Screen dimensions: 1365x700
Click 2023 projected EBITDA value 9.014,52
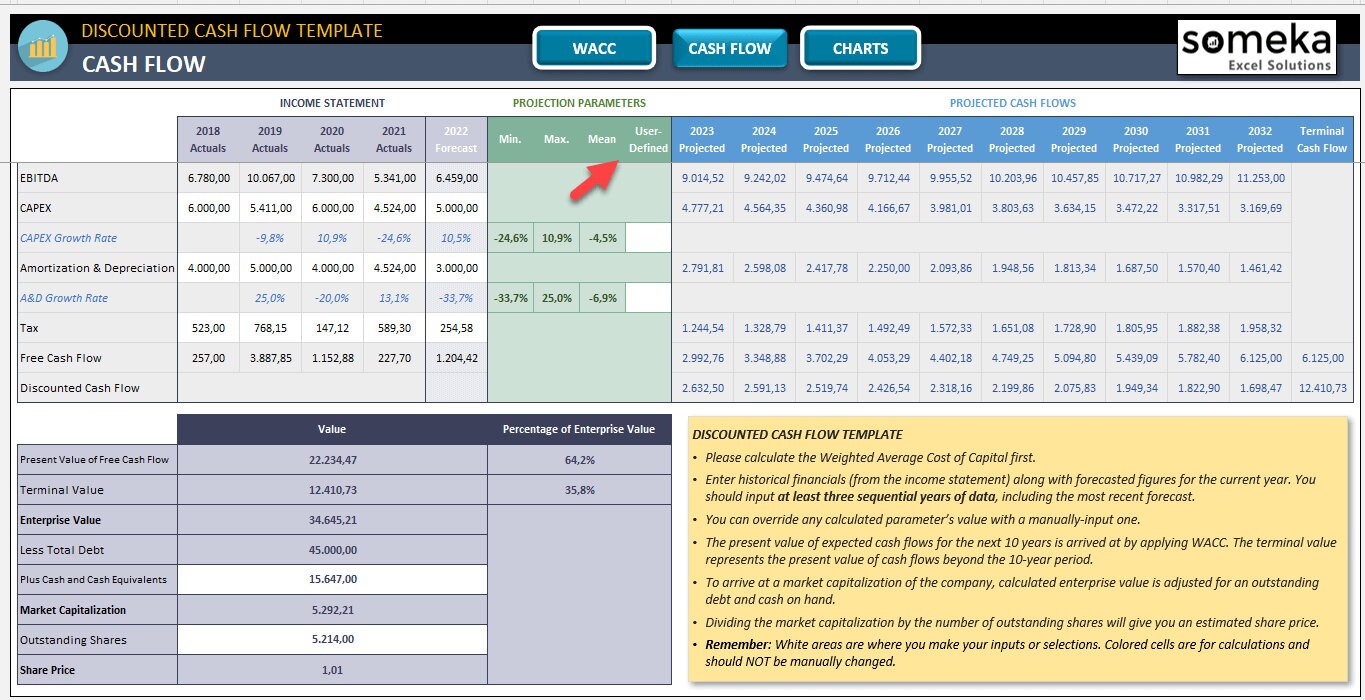(x=702, y=178)
